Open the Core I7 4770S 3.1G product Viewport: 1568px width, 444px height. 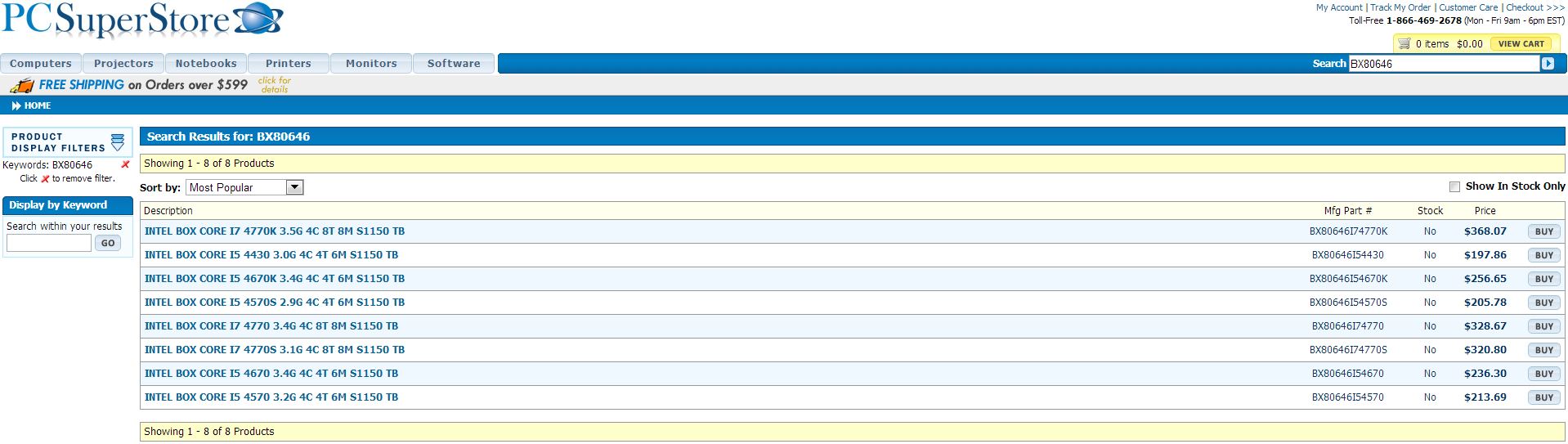pyautogui.click(x=275, y=350)
